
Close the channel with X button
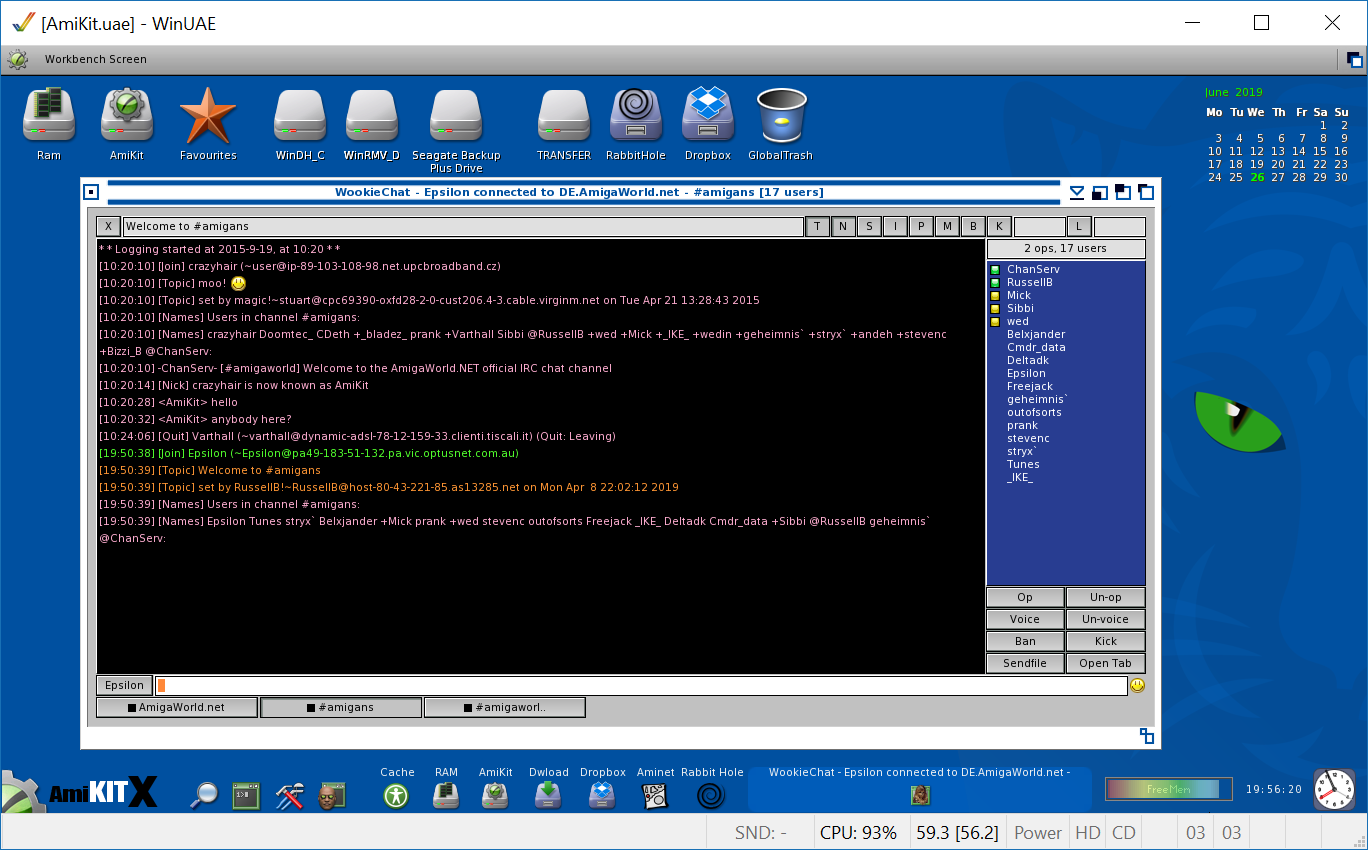click(108, 226)
